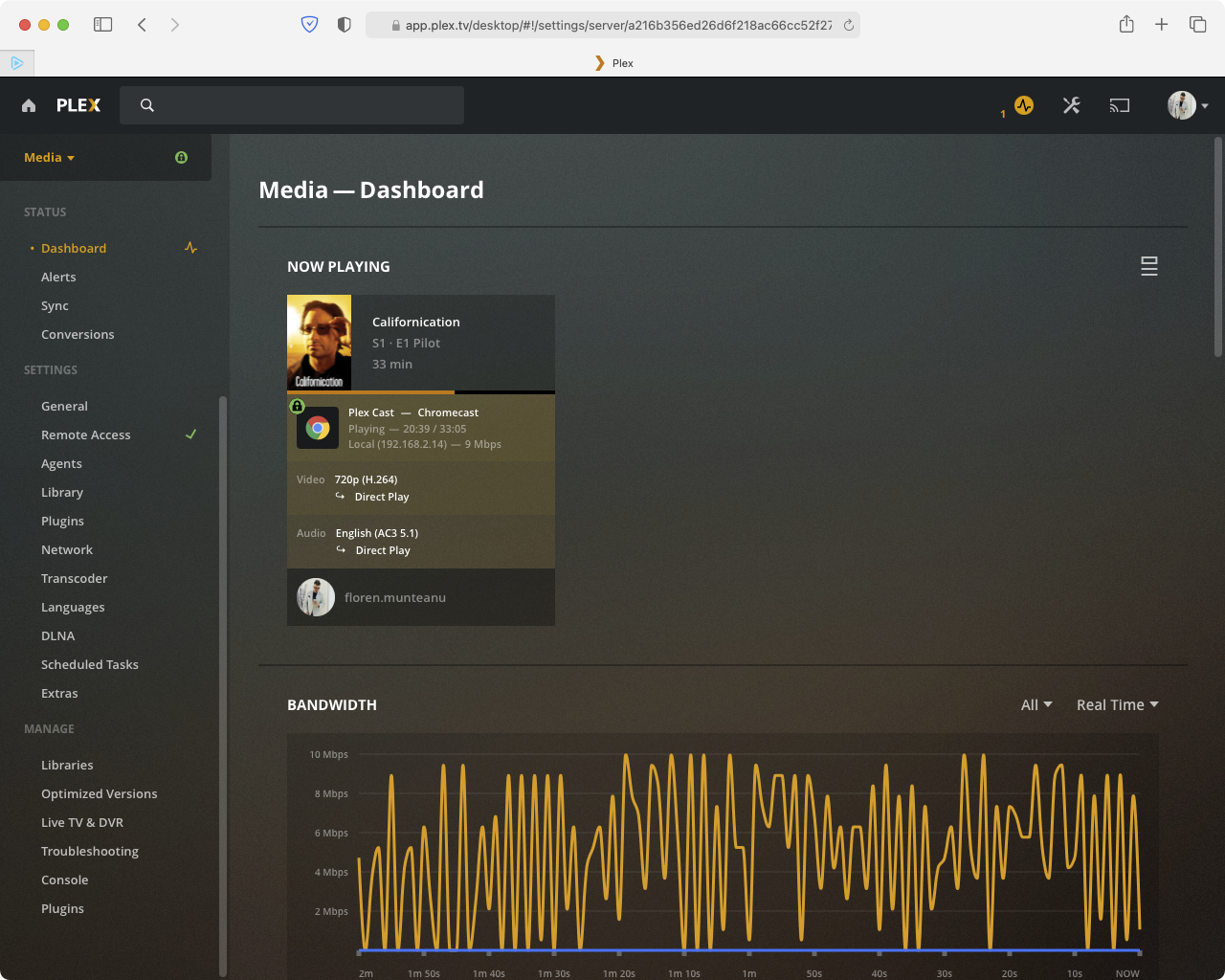Click half-circle reader appearance icon
The width and height of the screenshot is (1225, 980).
point(345,25)
